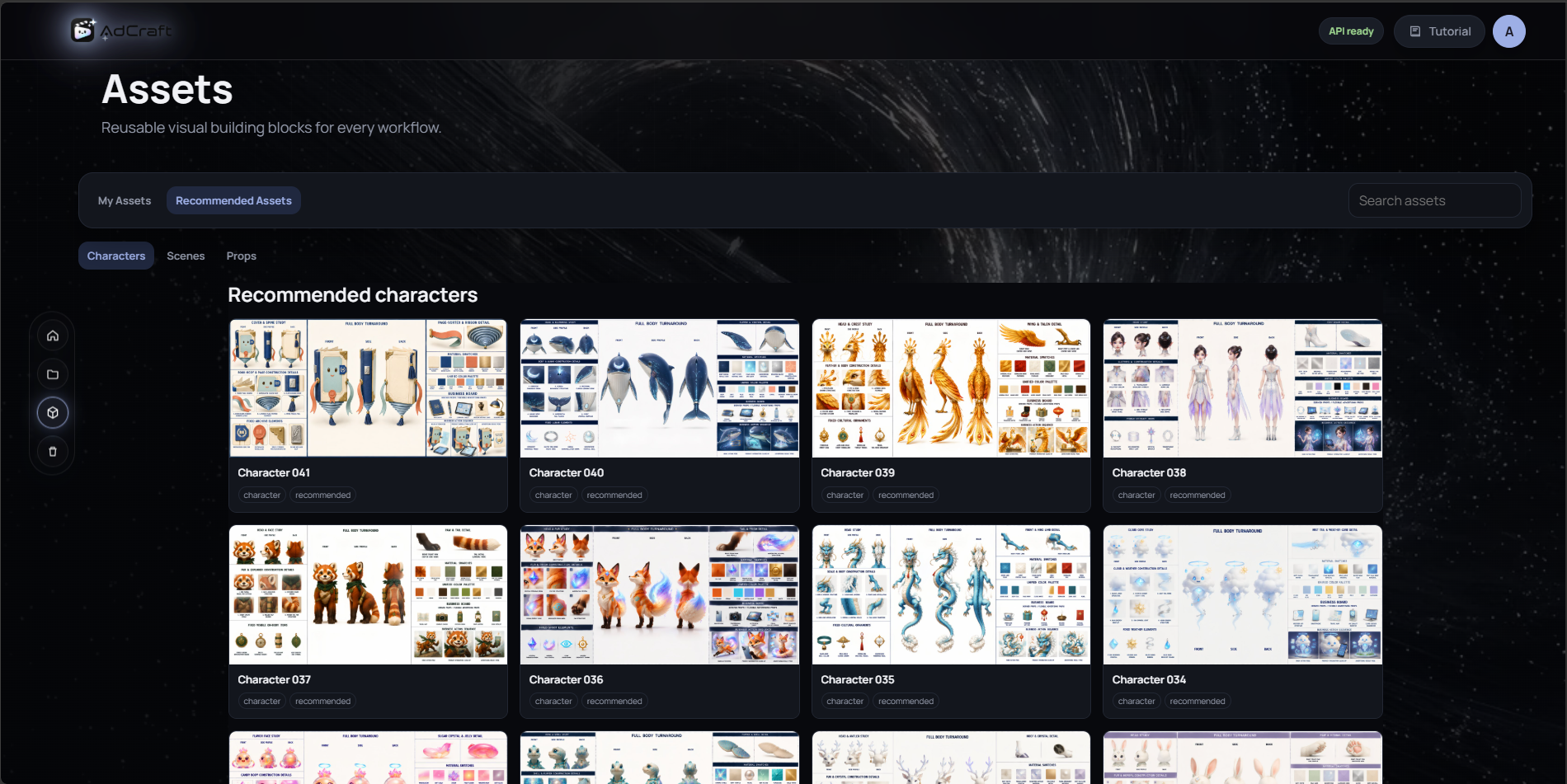Screen dimensions: 1567x784
Task: Select the Recommended Assets tab
Action: (233, 200)
